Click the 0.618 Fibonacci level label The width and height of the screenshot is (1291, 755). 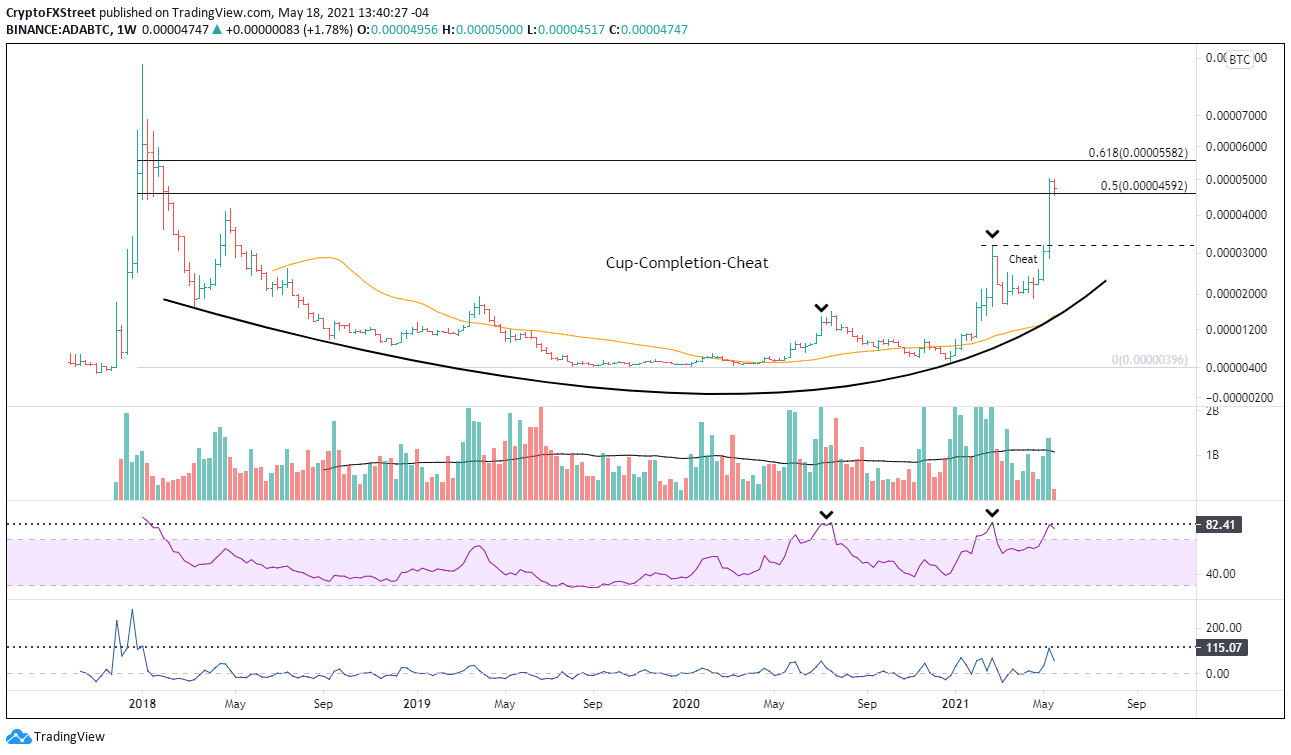(x=1136, y=153)
